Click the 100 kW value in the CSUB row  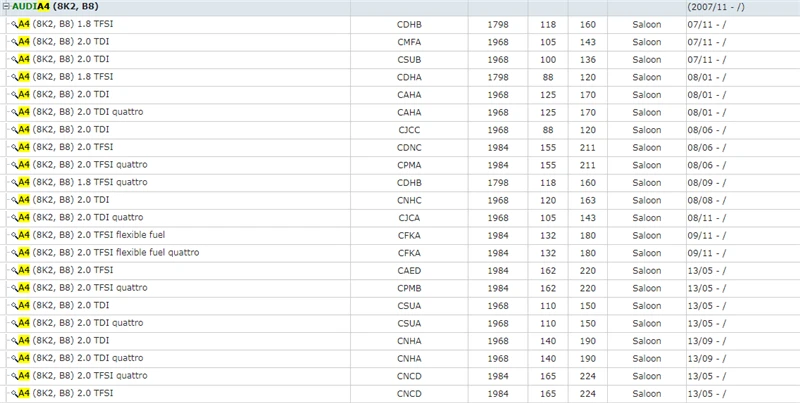[x=548, y=60]
